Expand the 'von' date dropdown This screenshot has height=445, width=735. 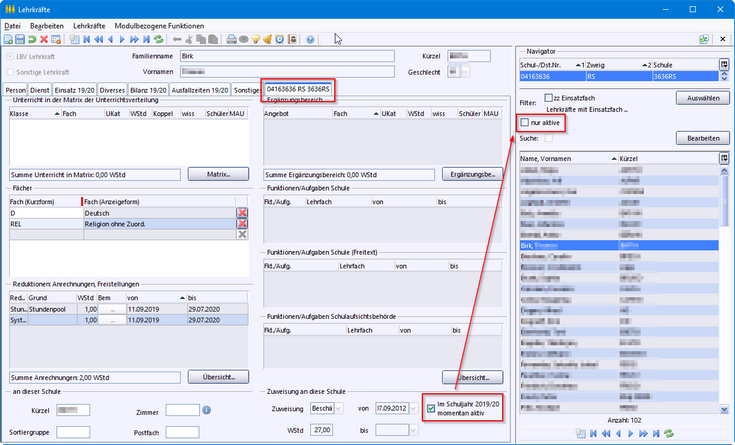413,409
